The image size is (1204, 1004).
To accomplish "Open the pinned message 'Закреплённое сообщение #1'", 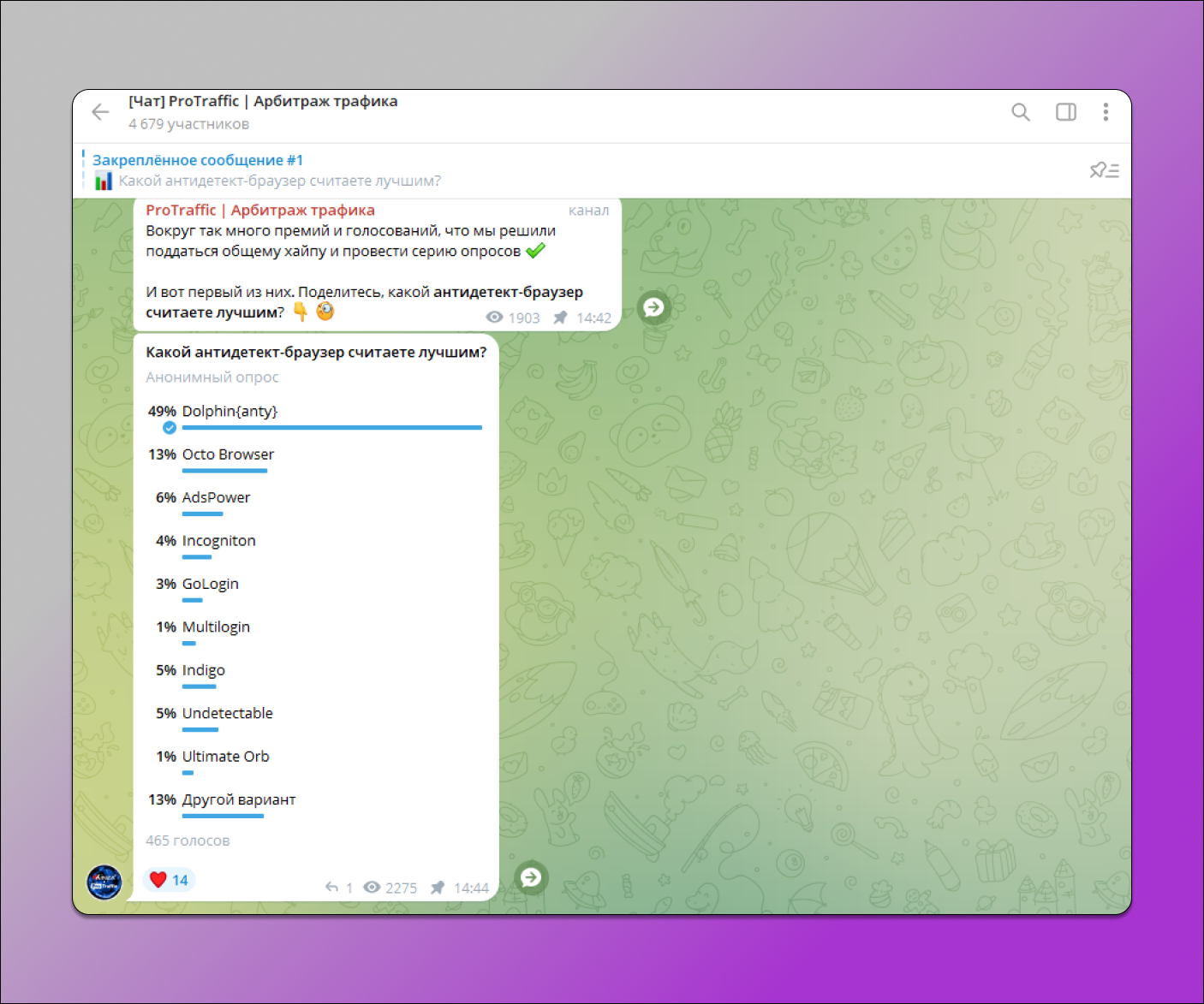I will 198,160.
